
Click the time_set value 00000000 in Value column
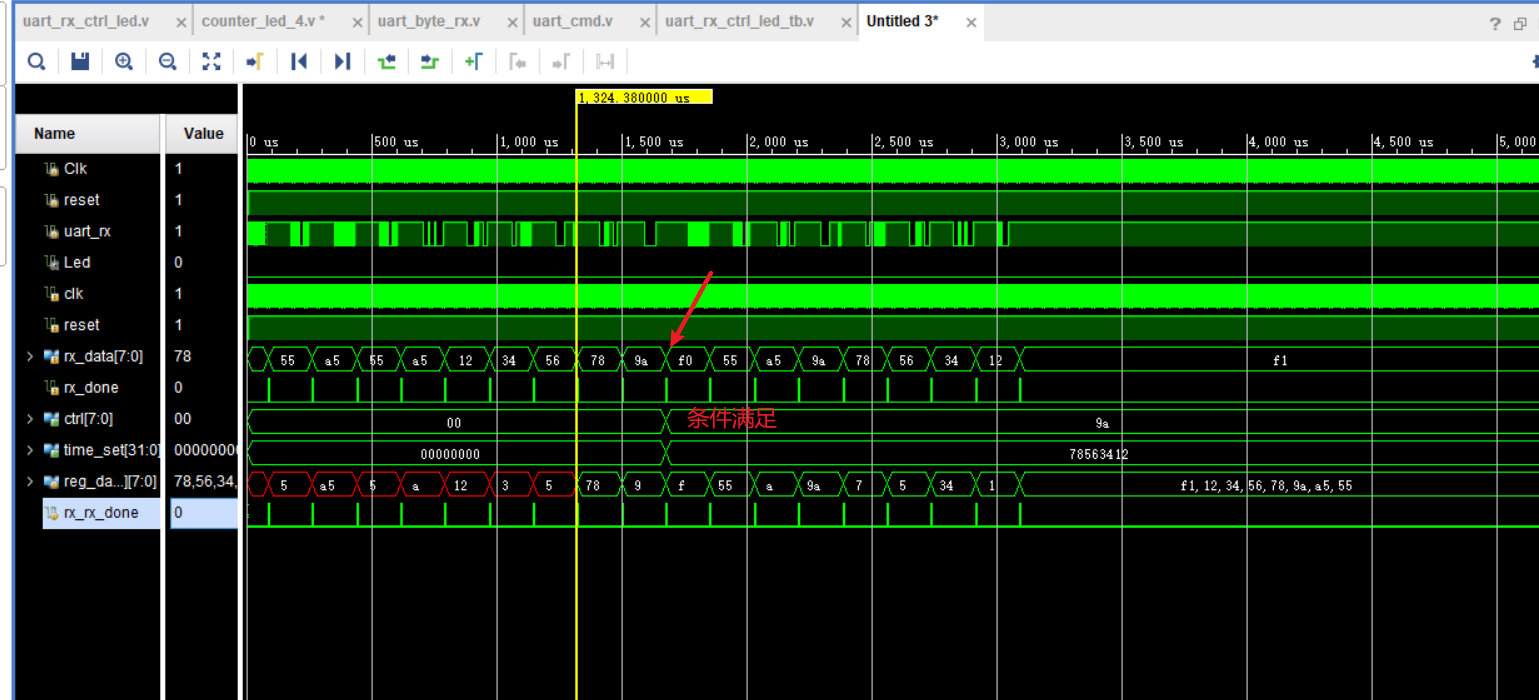point(205,450)
